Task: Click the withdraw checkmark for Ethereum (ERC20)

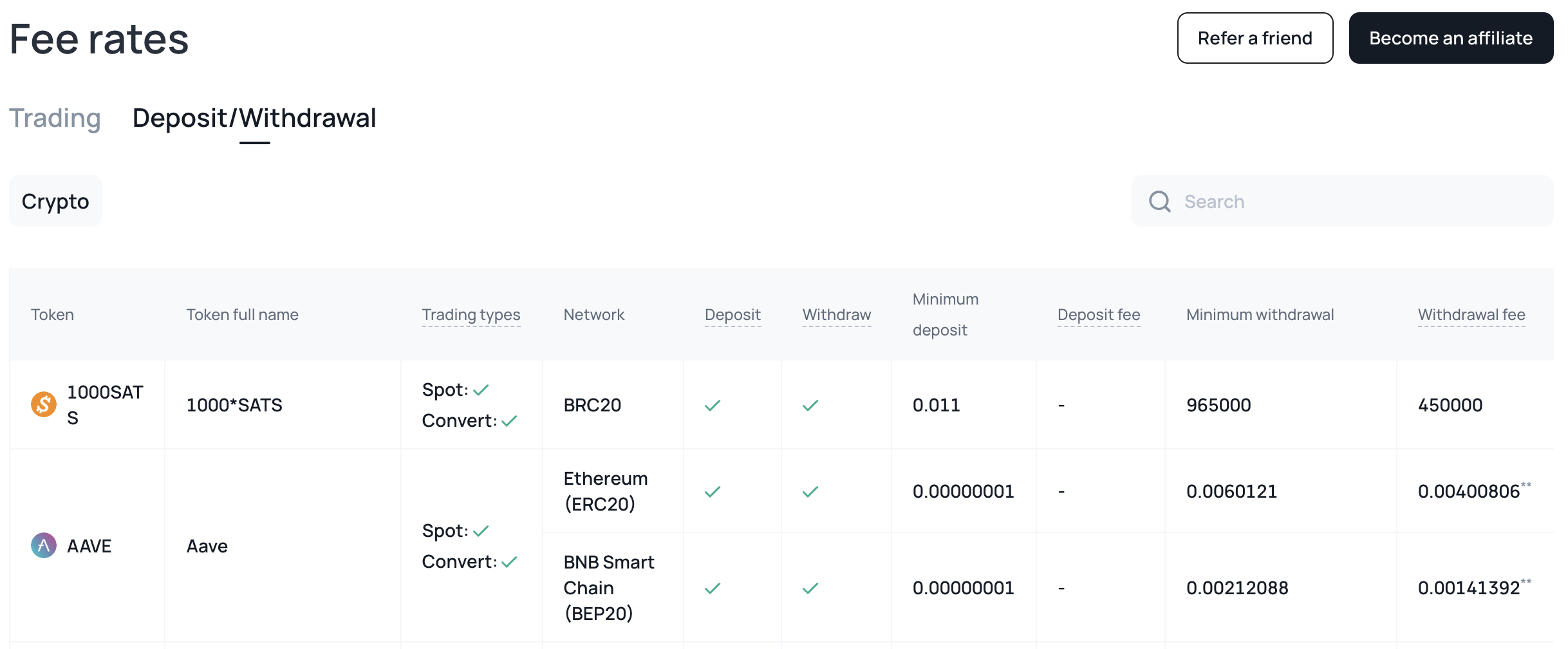Action: click(810, 491)
